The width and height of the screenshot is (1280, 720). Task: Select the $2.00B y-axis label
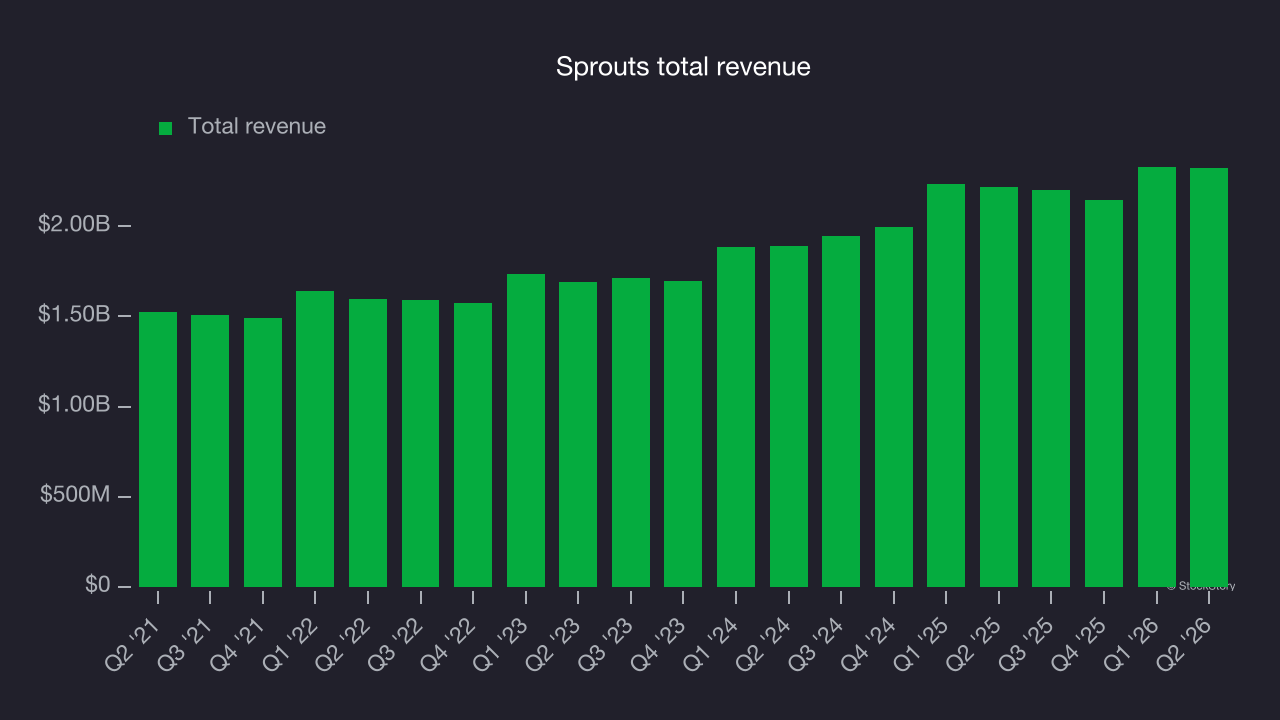[74, 225]
